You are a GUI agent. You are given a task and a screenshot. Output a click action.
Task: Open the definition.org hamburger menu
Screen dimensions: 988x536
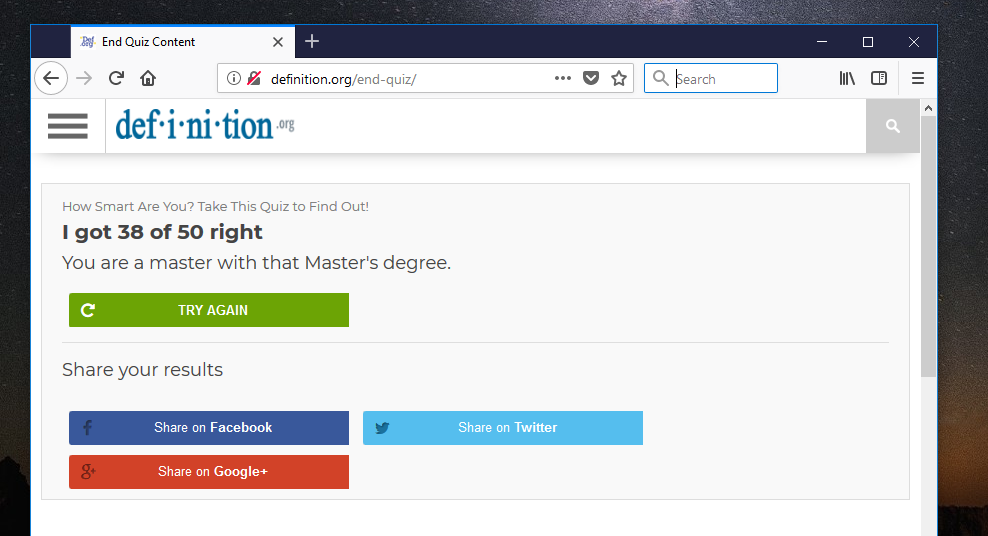pyautogui.click(x=68, y=126)
